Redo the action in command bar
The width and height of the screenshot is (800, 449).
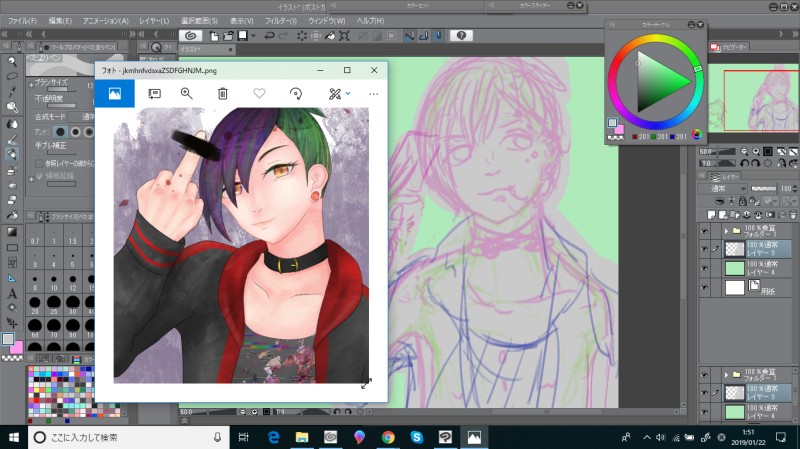coord(284,36)
